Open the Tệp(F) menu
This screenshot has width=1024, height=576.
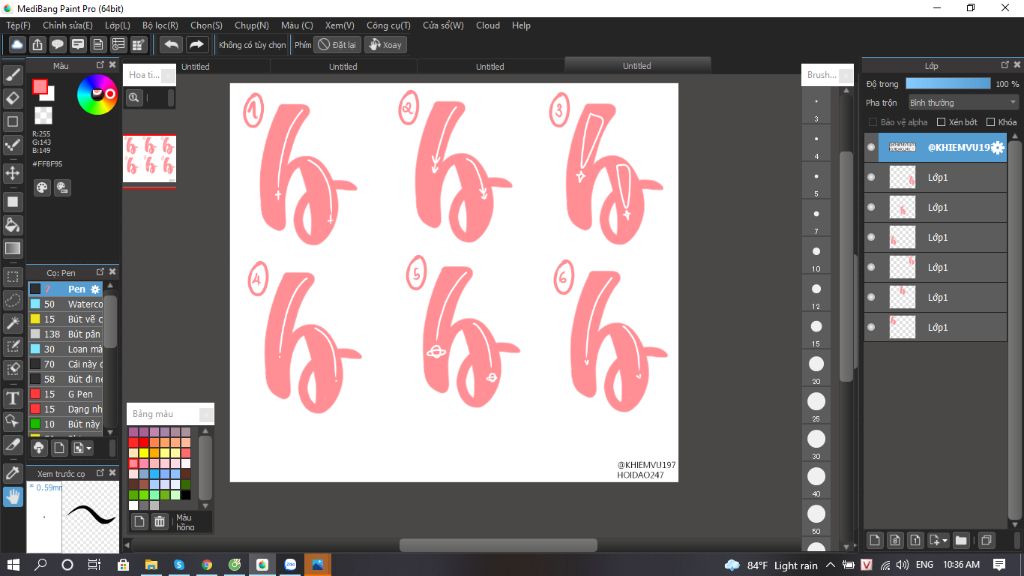point(18,25)
